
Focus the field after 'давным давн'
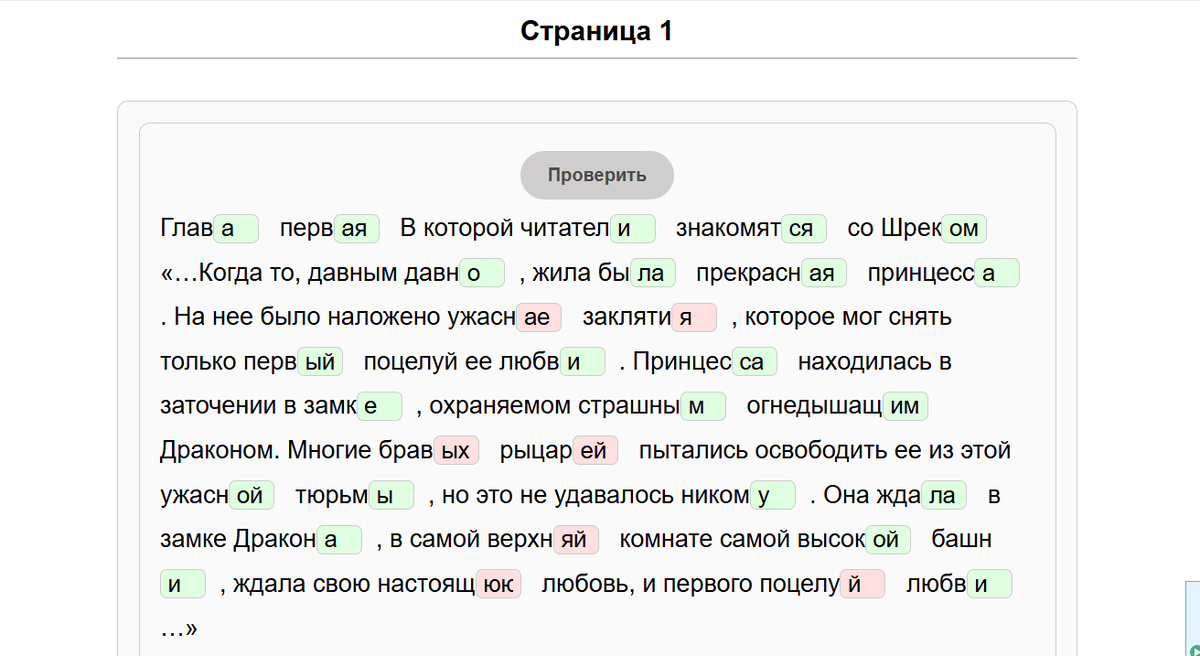(482, 273)
